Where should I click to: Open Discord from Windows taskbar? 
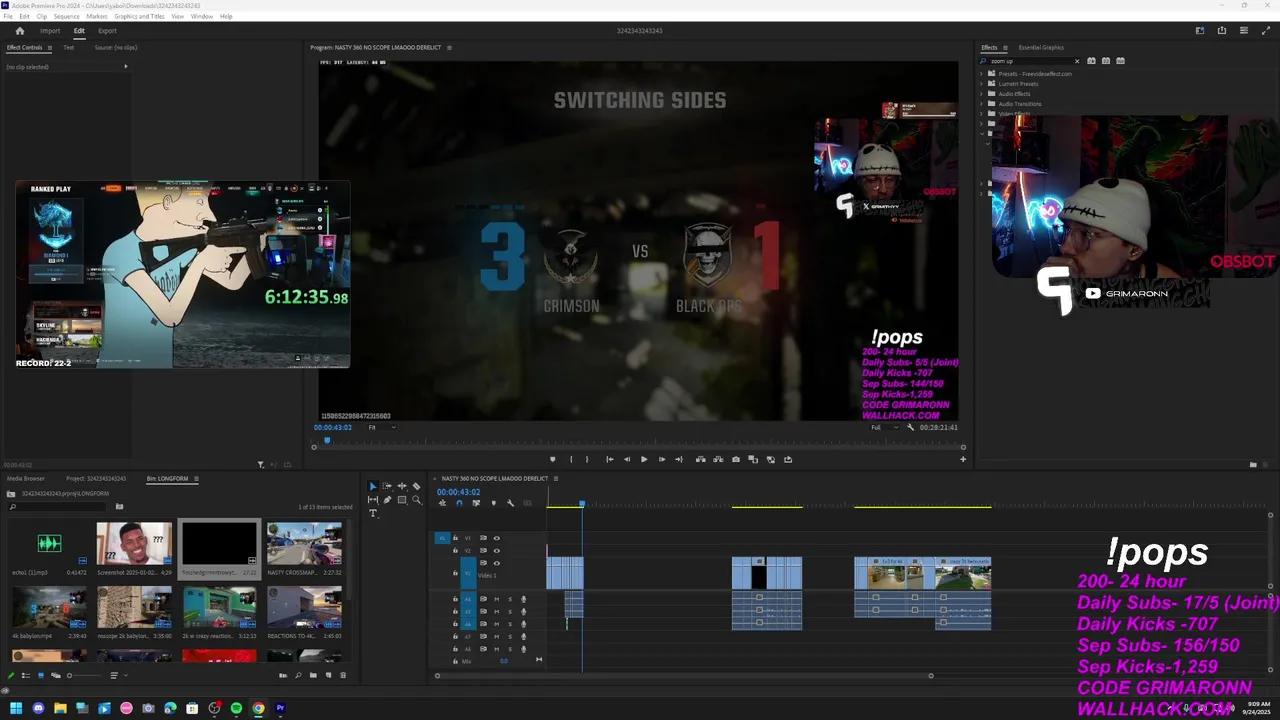tap(38, 708)
